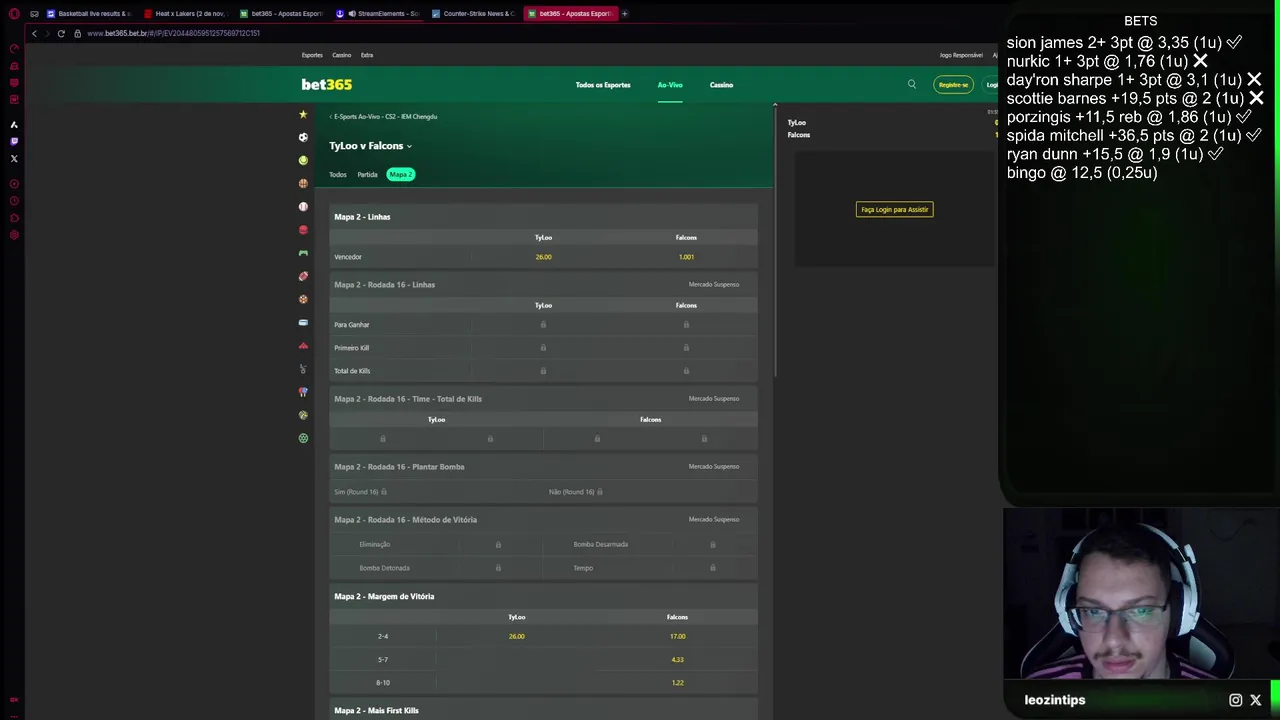Viewport: 1280px width, 720px height.
Task: Pick TyLoo 2-4 margin odds 26.00
Action: pyautogui.click(x=517, y=636)
